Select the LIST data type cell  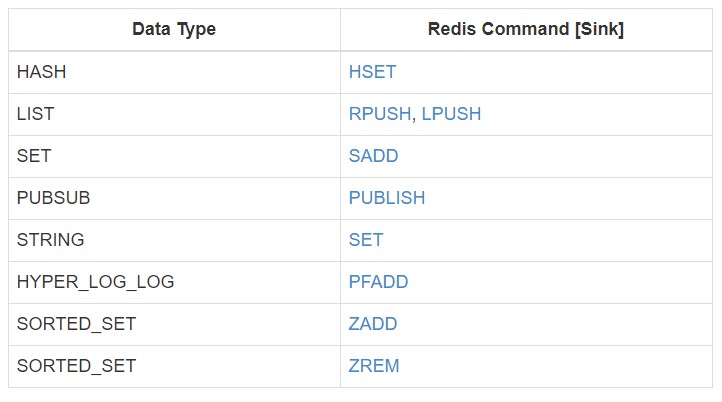(35, 114)
